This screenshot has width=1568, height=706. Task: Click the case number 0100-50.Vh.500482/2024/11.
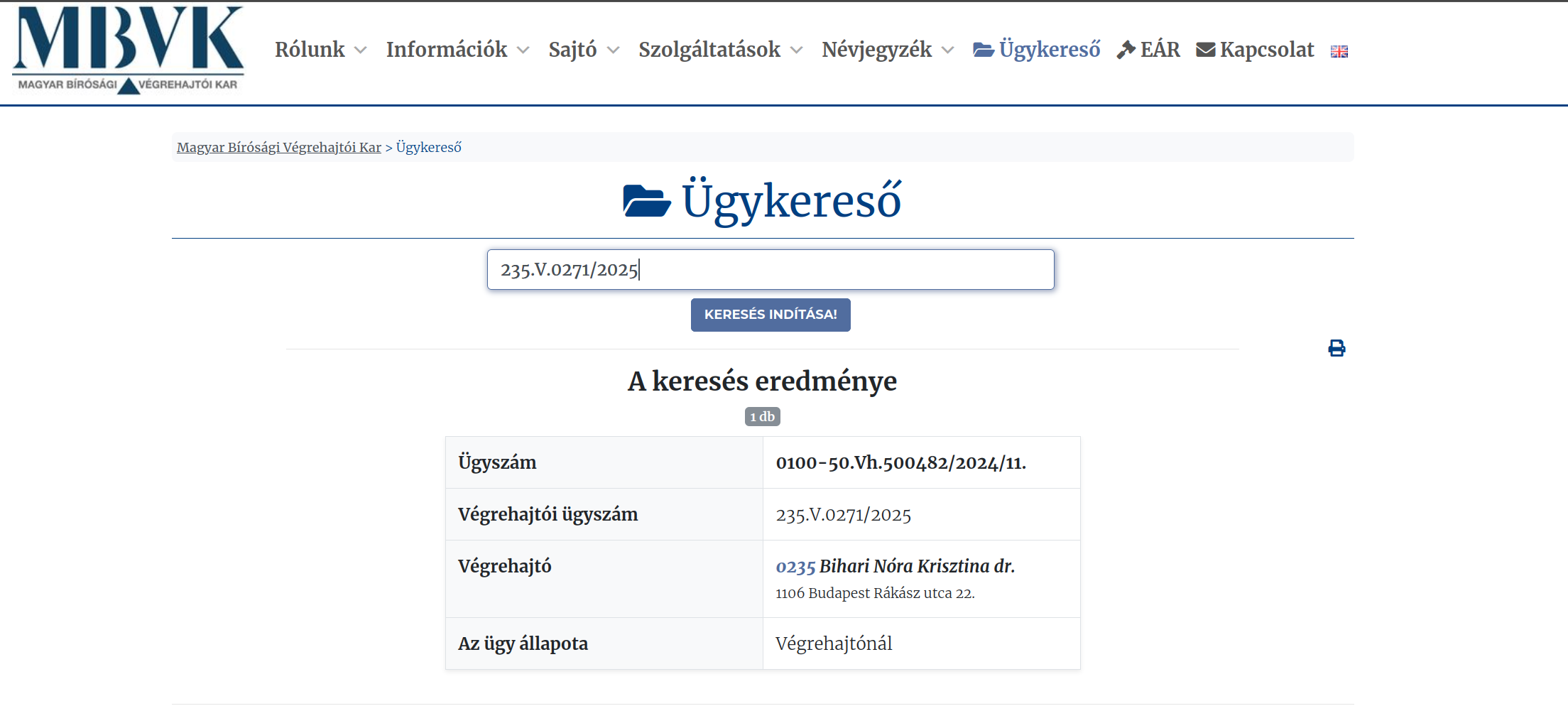[900, 463]
